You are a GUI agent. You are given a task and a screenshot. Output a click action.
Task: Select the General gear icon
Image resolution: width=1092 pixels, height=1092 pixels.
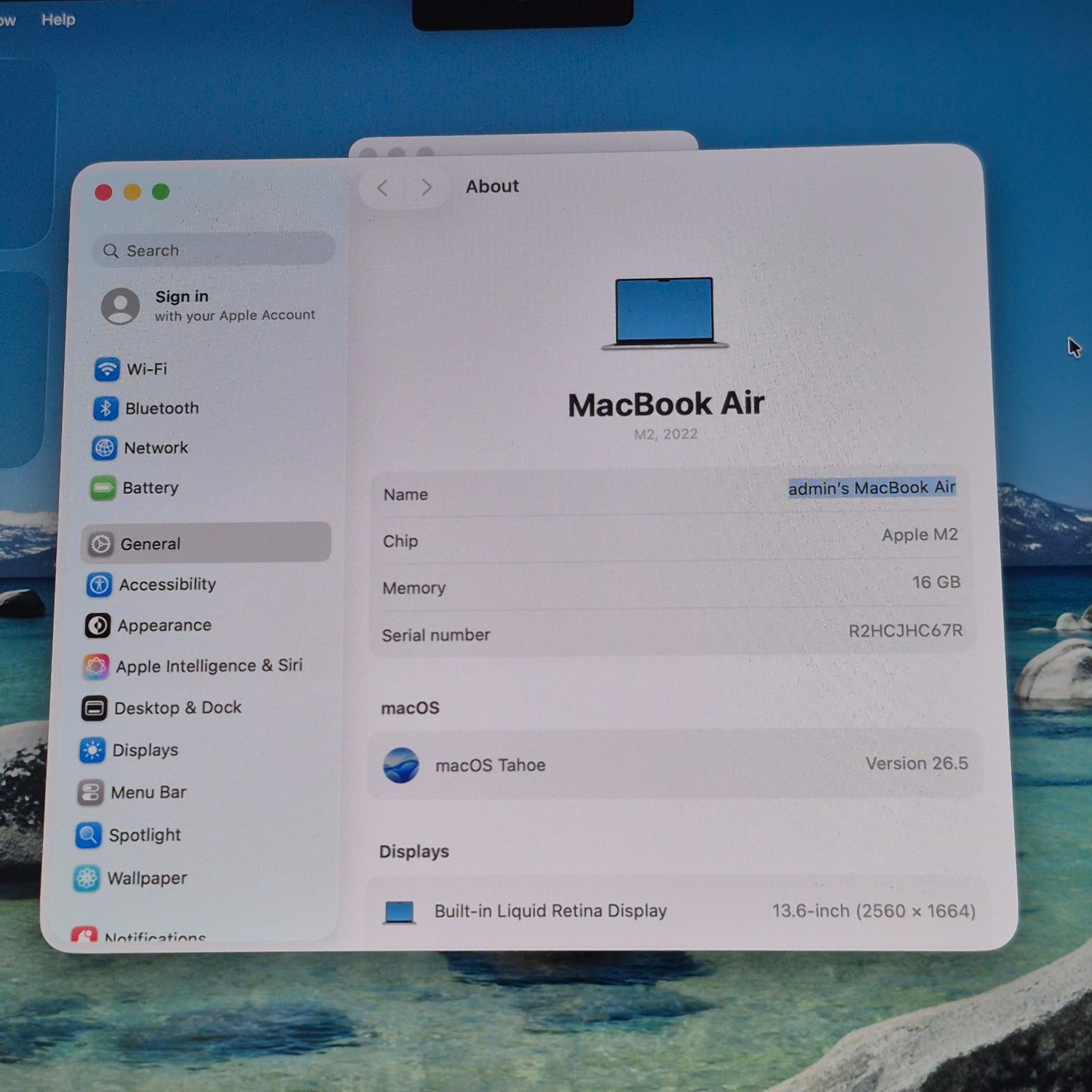point(100,544)
